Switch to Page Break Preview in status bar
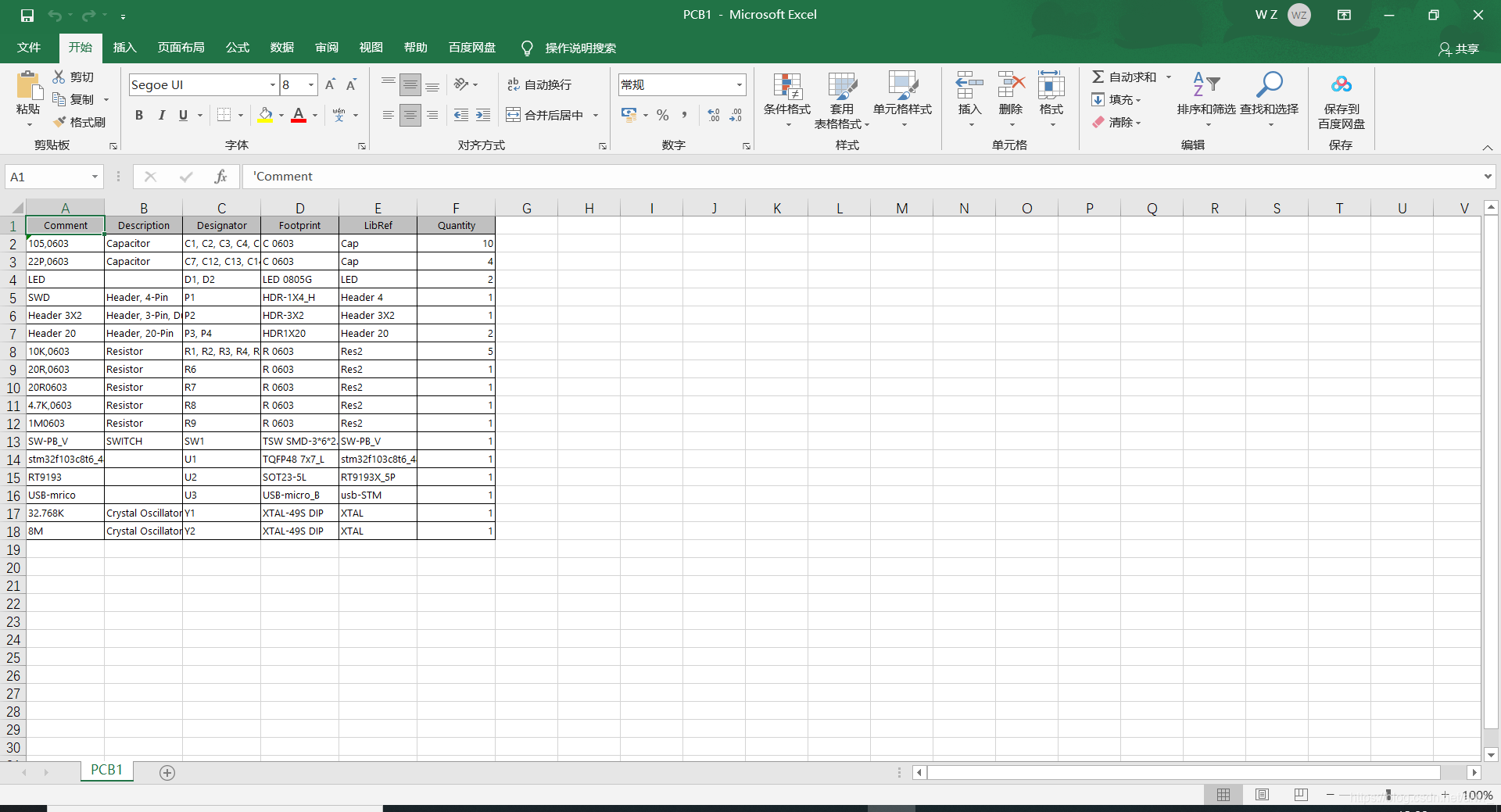 click(x=1301, y=795)
